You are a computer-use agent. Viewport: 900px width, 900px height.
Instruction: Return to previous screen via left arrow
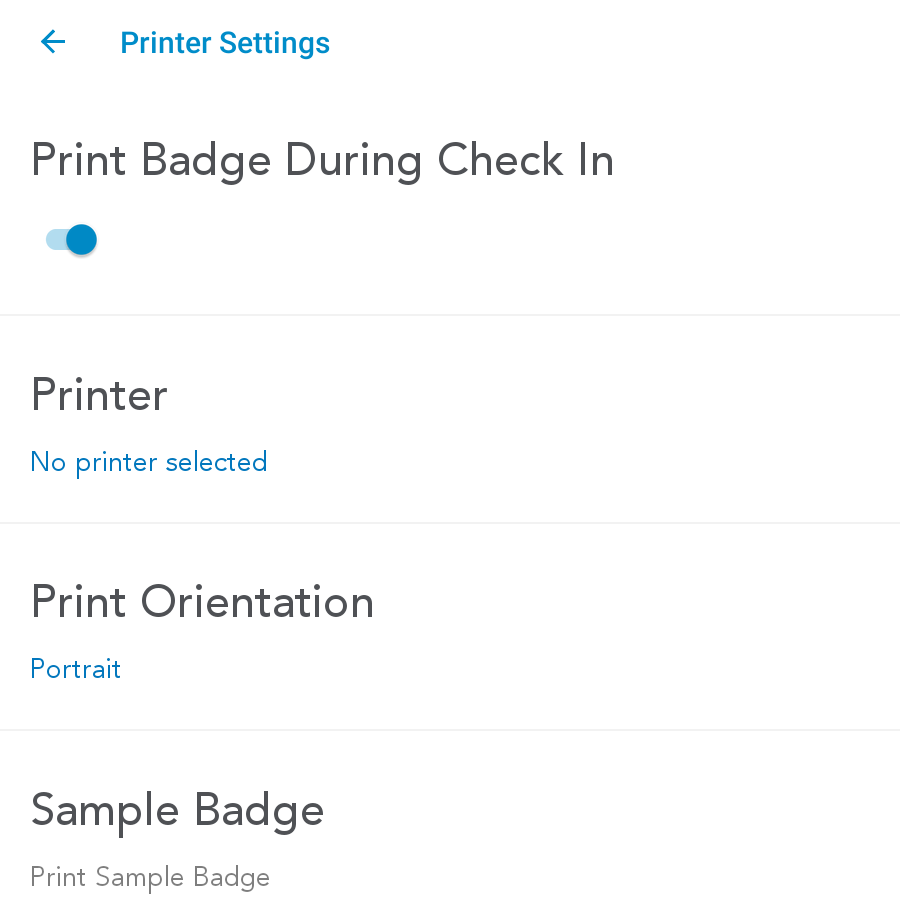point(53,42)
